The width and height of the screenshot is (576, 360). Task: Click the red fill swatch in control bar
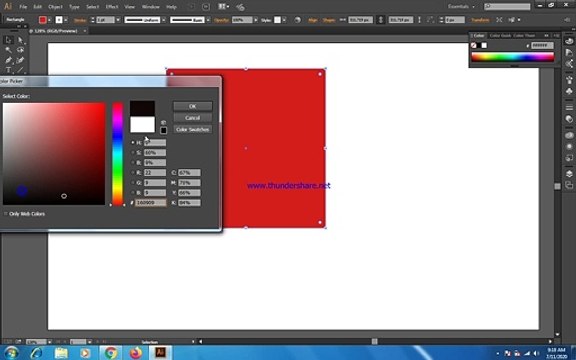(43, 20)
